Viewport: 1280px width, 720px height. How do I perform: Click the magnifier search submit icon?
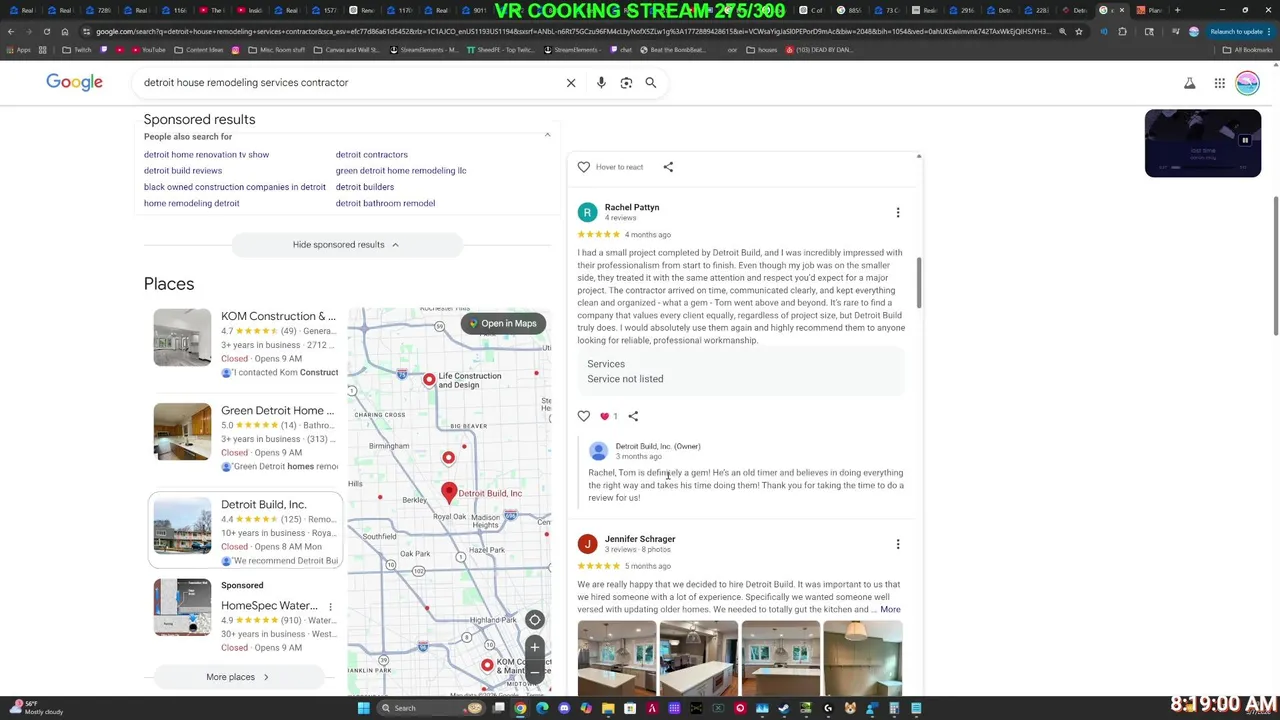pos(651,83)
